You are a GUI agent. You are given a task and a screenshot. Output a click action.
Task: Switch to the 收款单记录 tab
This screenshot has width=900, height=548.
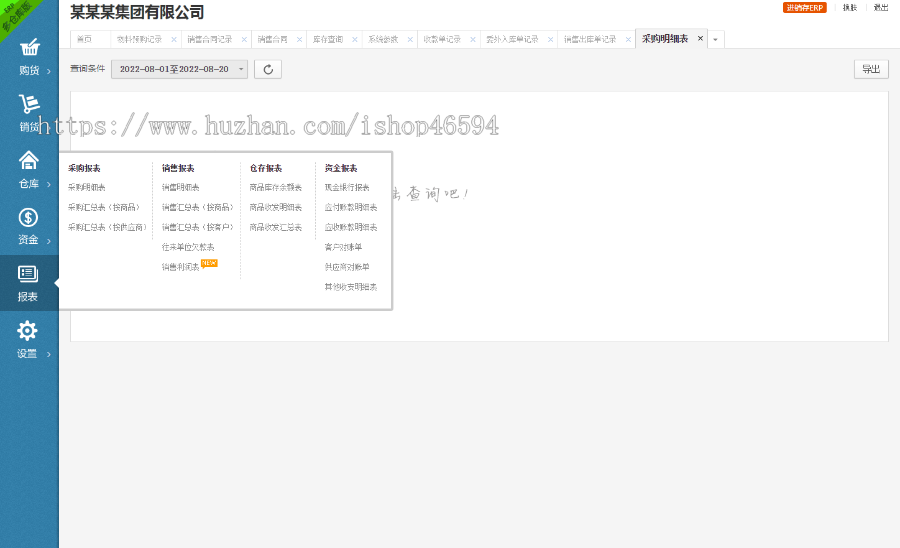[442, 40]
